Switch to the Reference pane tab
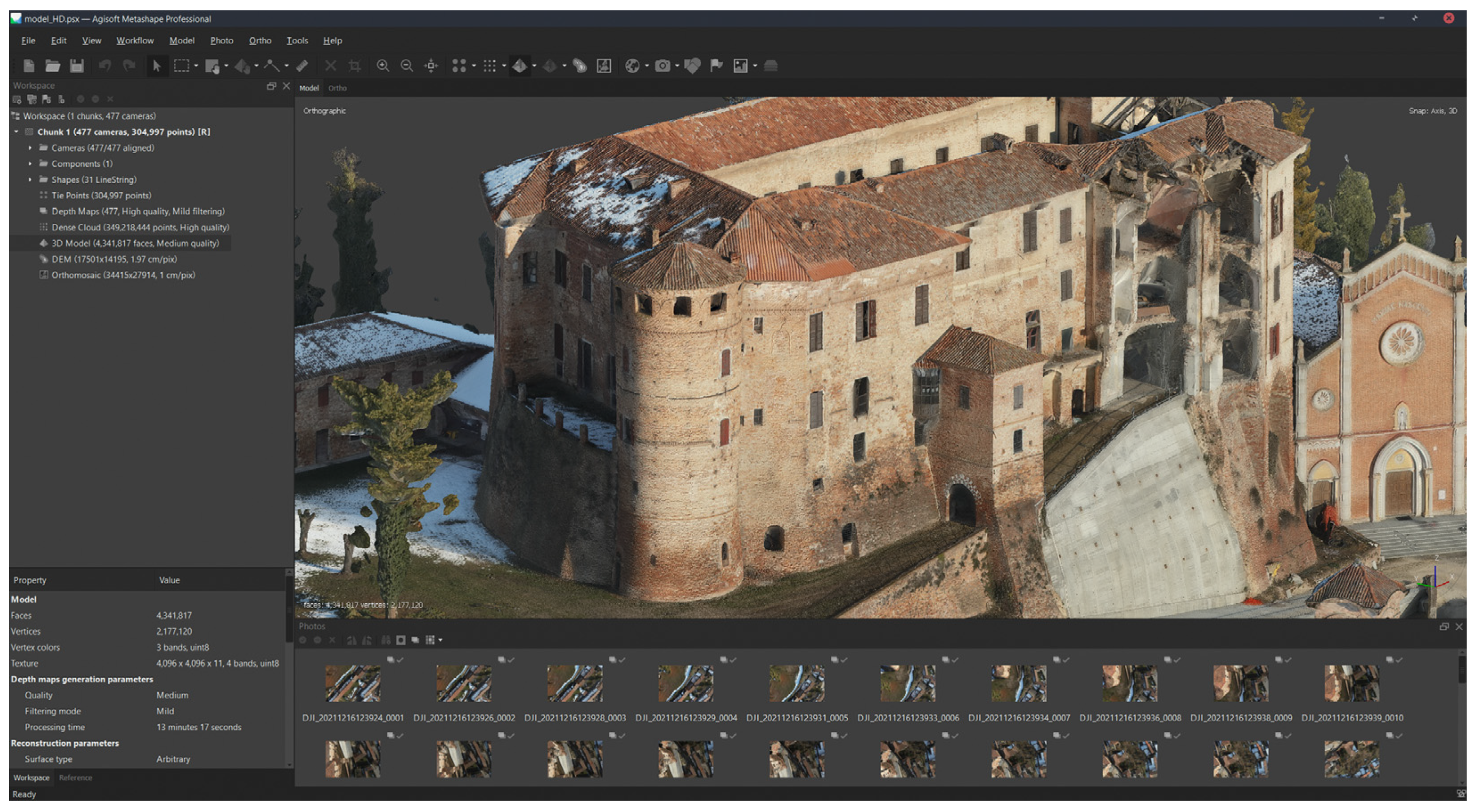This screenshot has width=1473, height=812. [75, 778]
